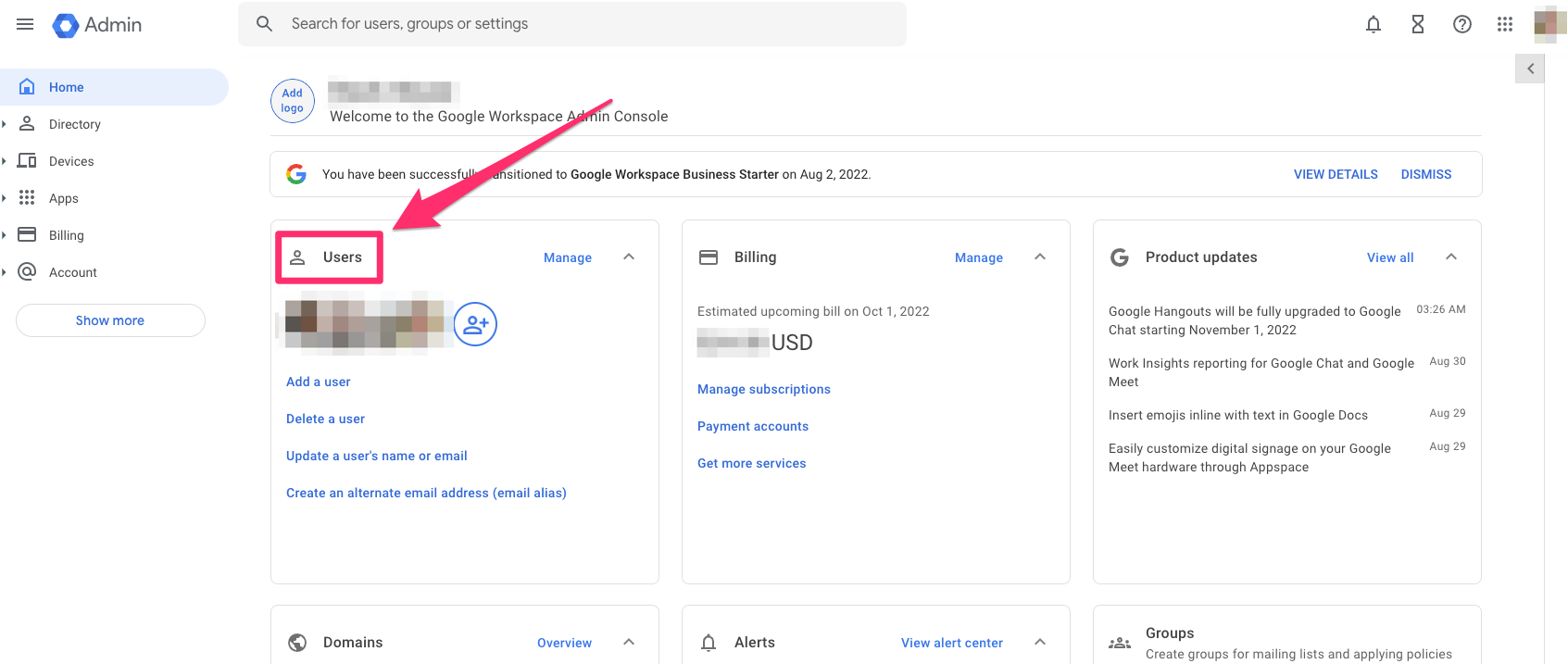Click the Groups people icon

click(x=1120, y=643)
